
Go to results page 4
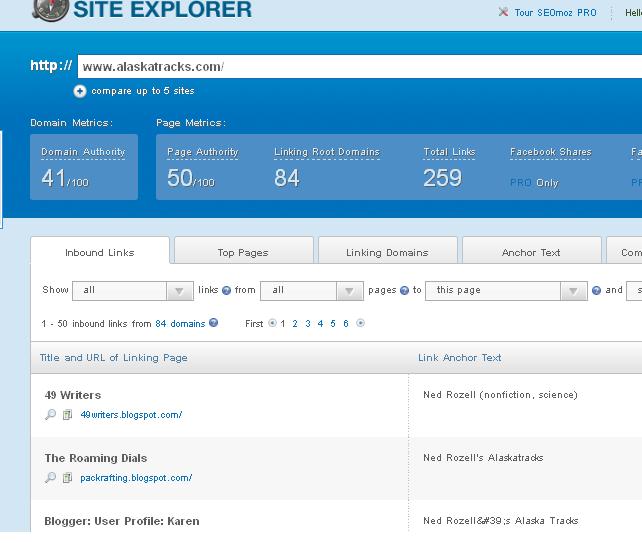click(320, 324)
